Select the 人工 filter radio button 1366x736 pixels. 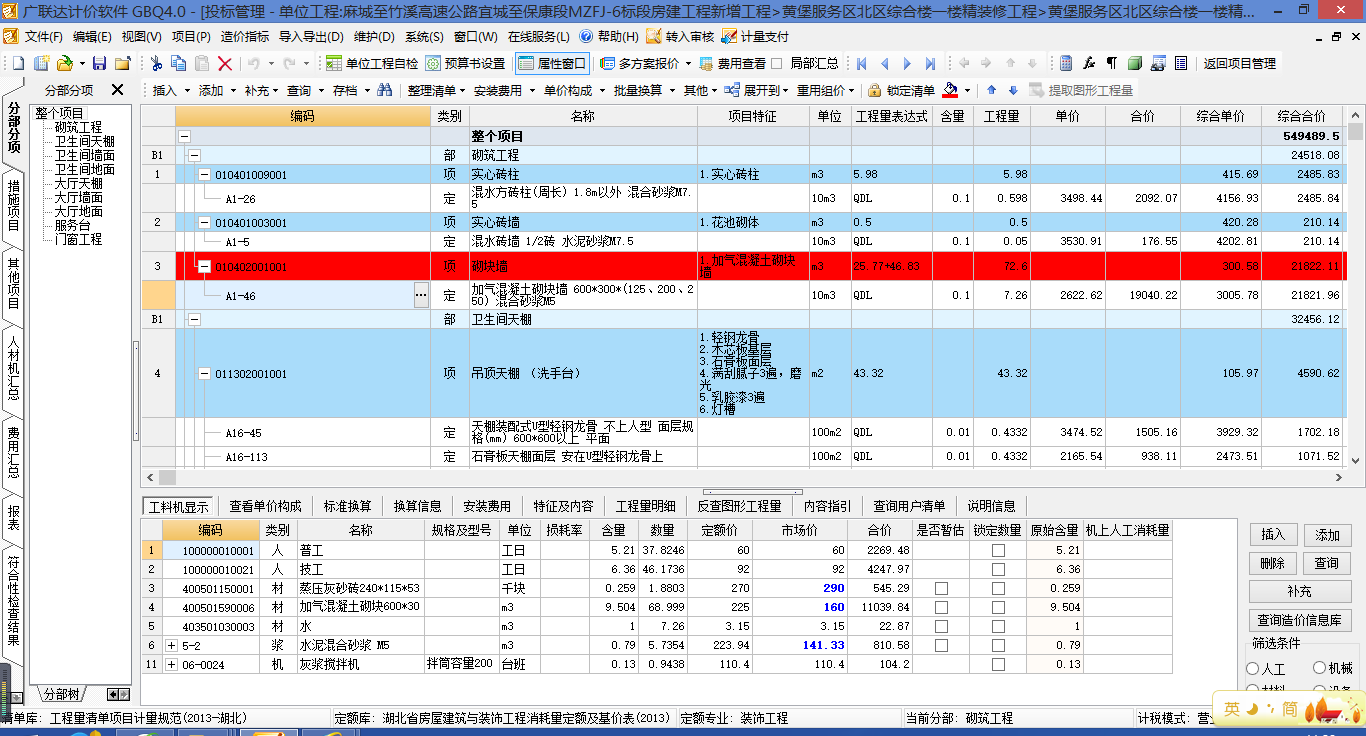[1253, 668]
